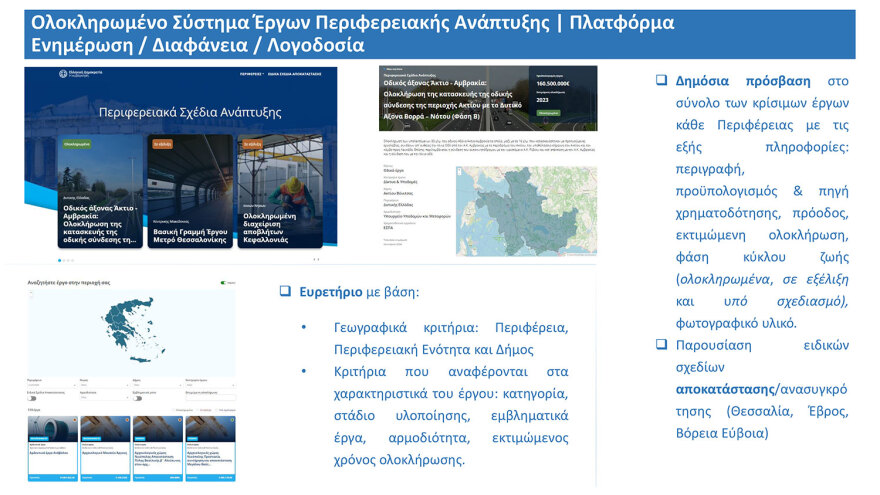Click the 2023 completion year value
This screenshot has width=880, height=495.
coord(542,100)
